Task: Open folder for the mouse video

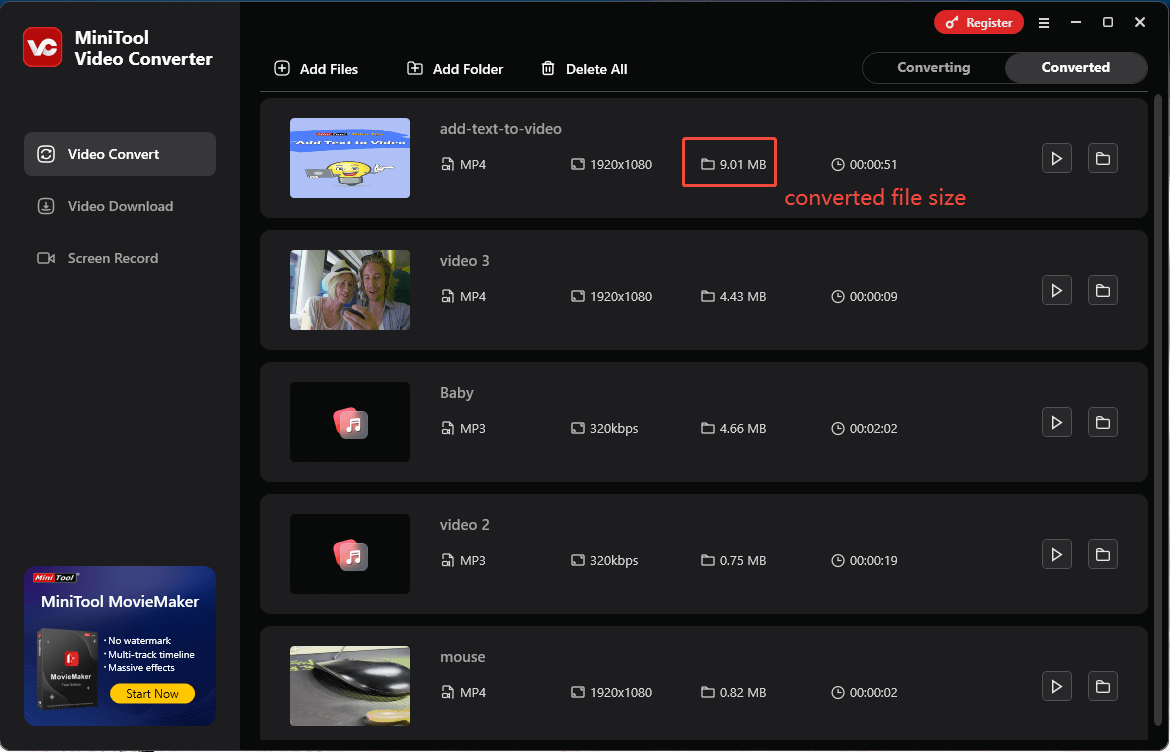Action: point(1102,686)
